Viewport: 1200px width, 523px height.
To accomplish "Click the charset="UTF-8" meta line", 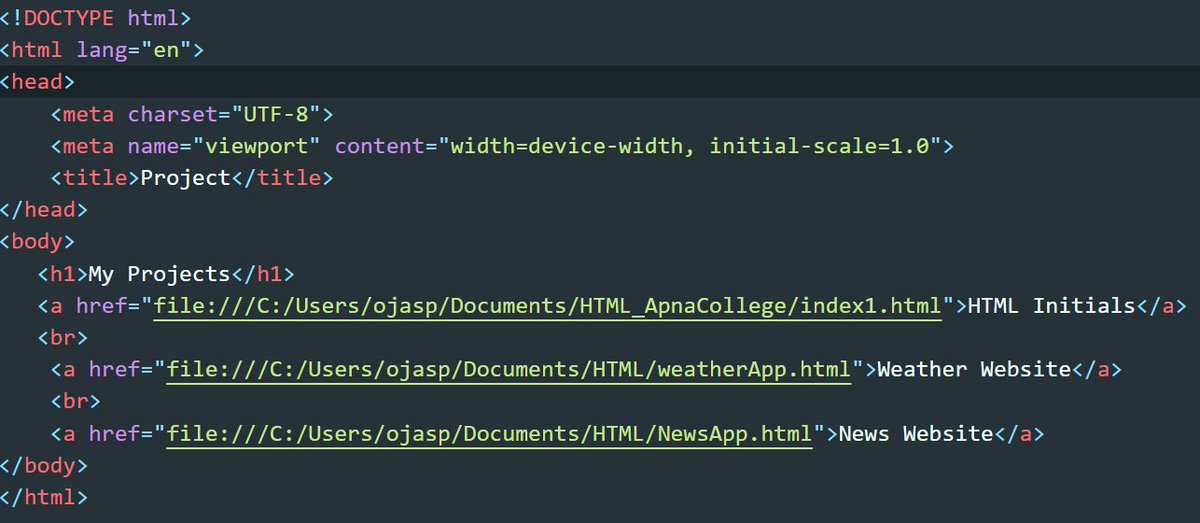I will point(192,114).
